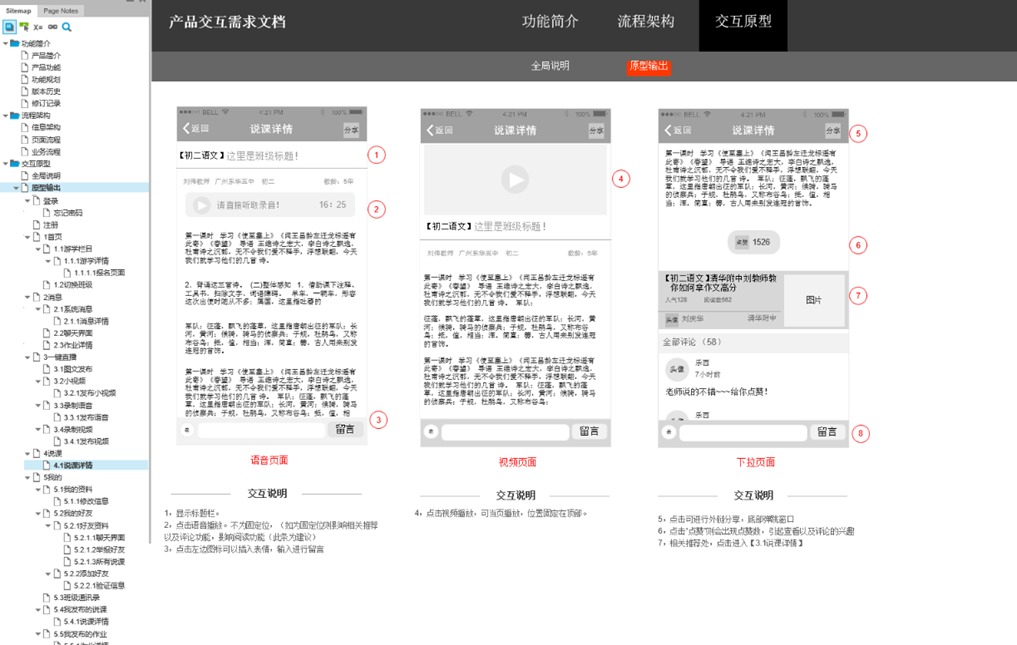Image resolution: width=1017 pixels, height=645 pixels.
Task: Collapse the 5我的 tree node arrow
Action: click(x=27, y=477)
